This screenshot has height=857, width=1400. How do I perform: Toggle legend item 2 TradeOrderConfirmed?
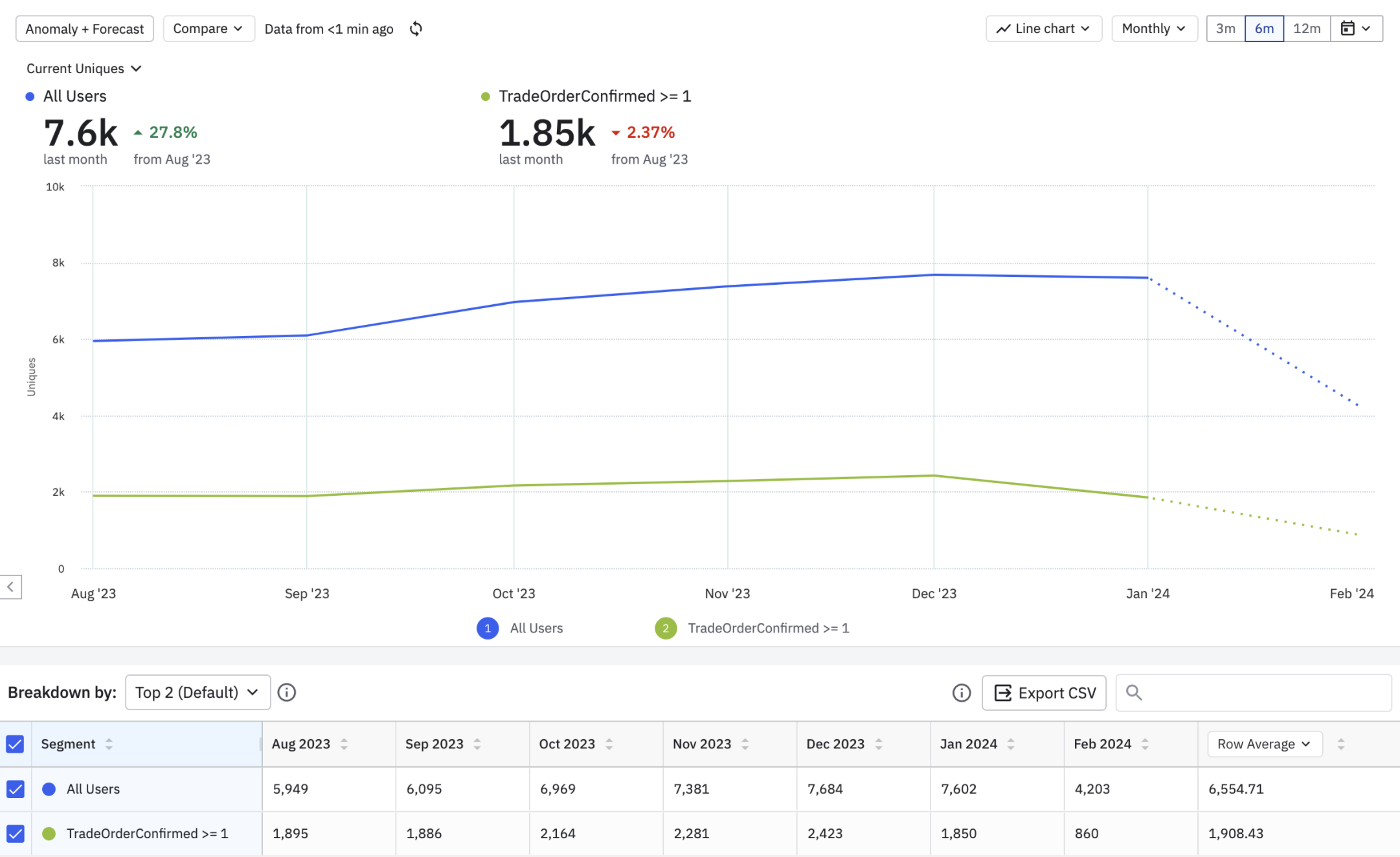point(752,629)
